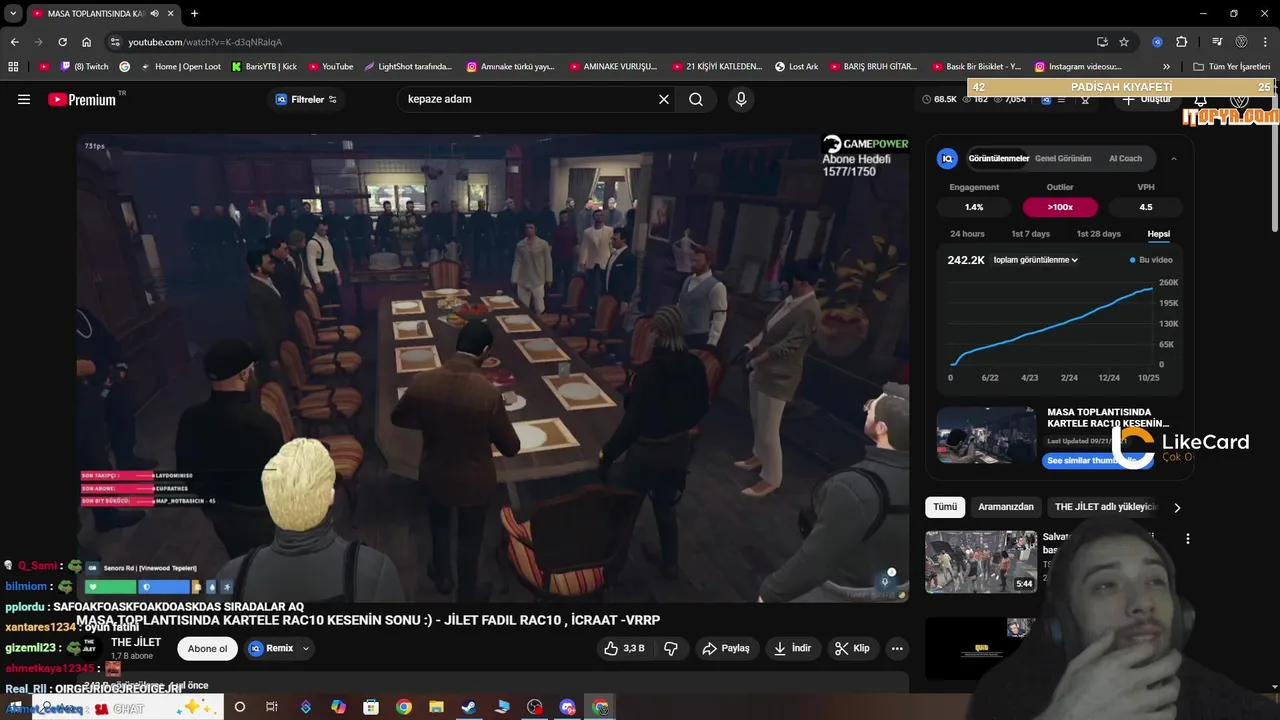1280x720 pixels.
Task: Share the video using Paylaş
Action: pos(726,648)
